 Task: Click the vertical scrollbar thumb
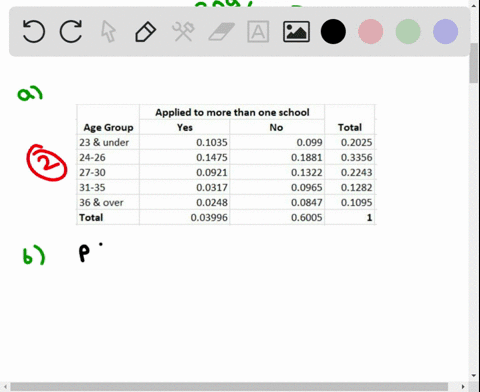click(x=474, y=63)
